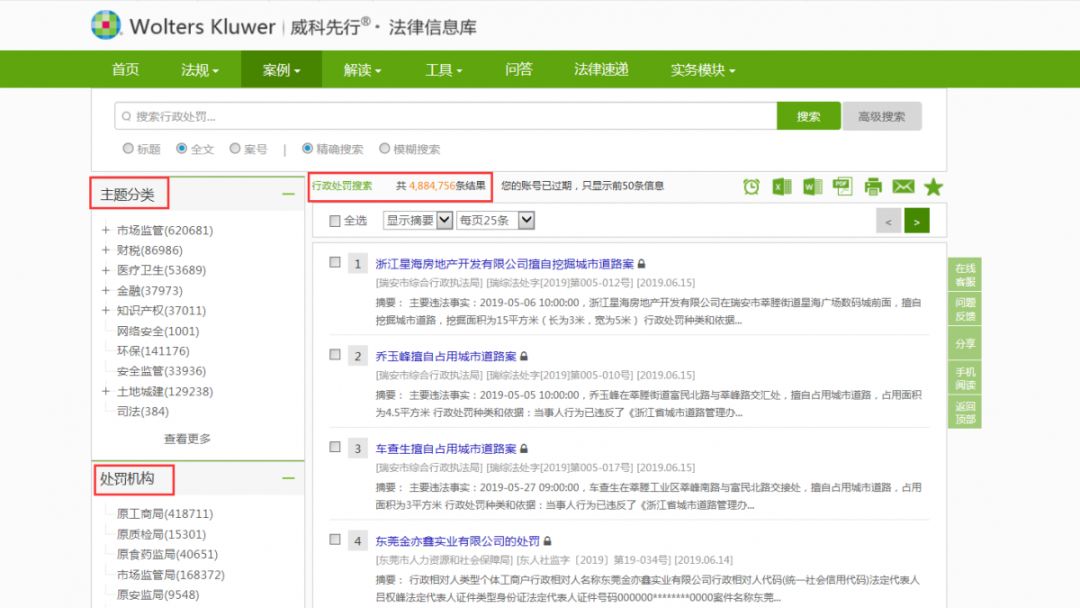Screen dimensions: 1080x608
Task: Export results to Word
Action: pos(812,186)
